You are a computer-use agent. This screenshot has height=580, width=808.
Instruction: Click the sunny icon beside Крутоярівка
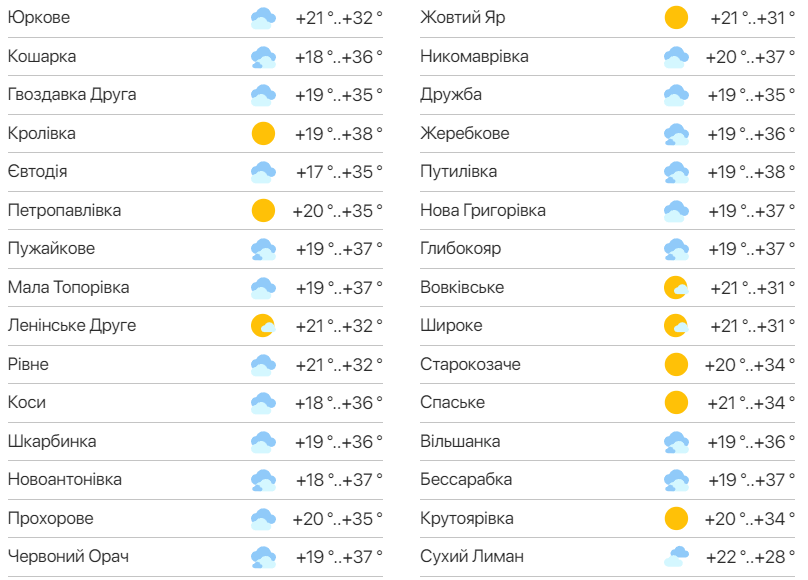coord(678,518)
